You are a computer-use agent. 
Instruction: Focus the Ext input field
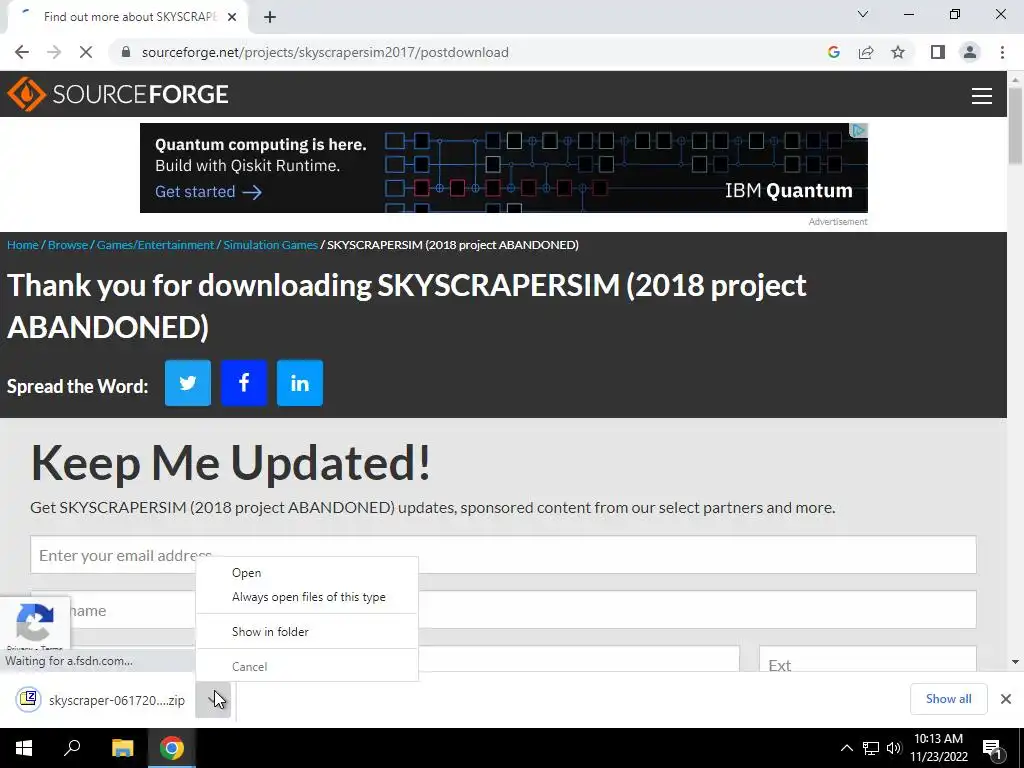point(867,659)
